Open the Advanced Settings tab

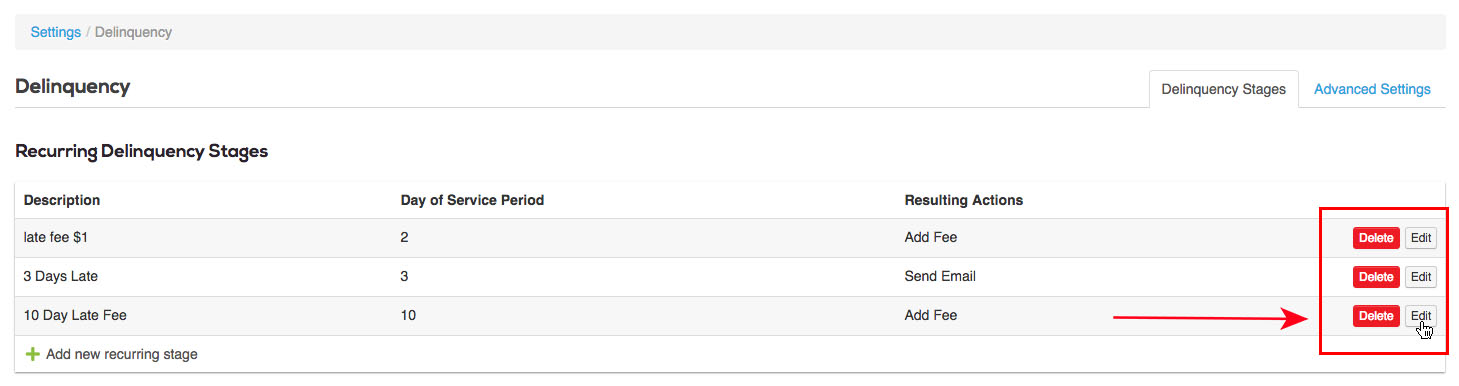(x=1372, y=89)
